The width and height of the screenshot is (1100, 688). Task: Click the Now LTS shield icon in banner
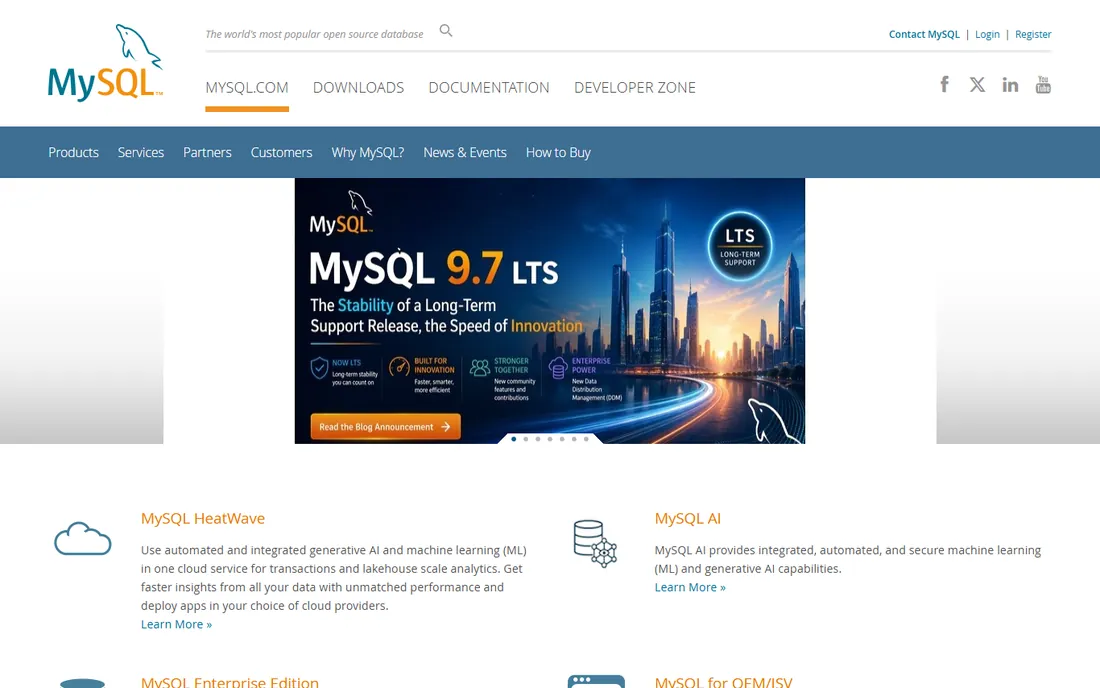pos(319,367)
